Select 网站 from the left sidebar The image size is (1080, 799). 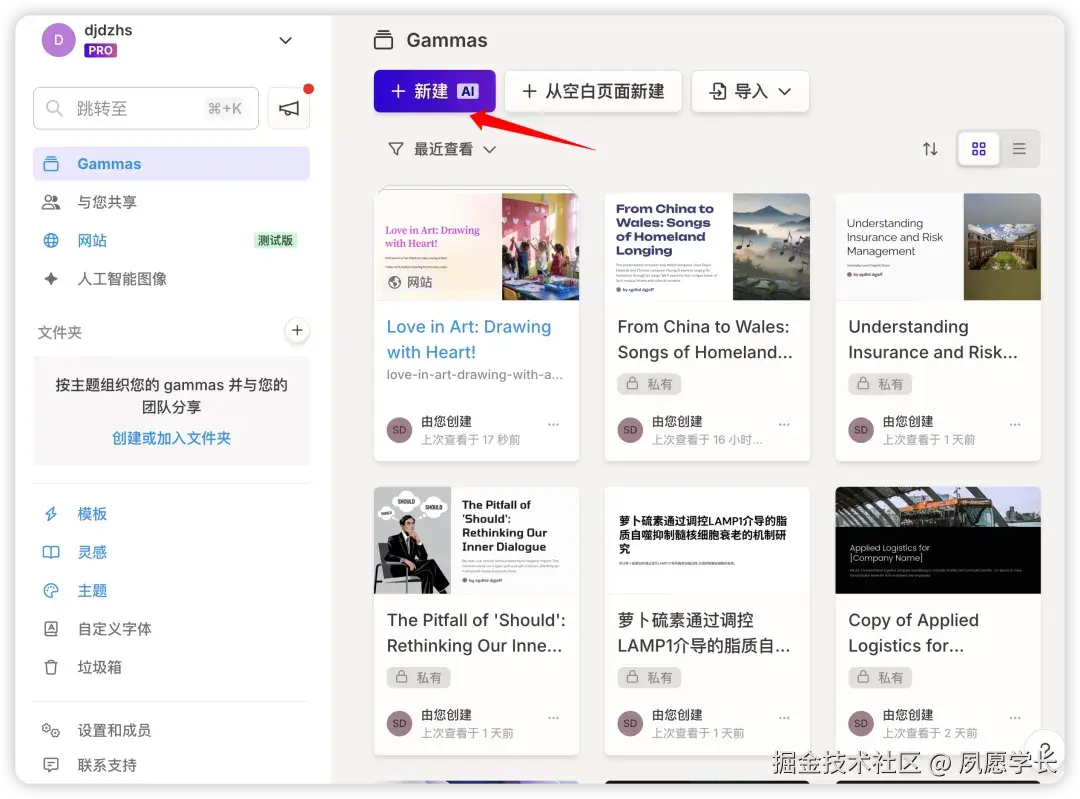point(90,240)
